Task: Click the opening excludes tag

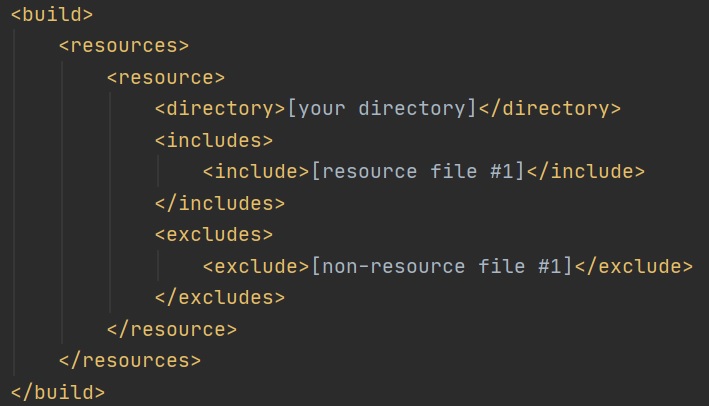Action: [x=214, y=234]
